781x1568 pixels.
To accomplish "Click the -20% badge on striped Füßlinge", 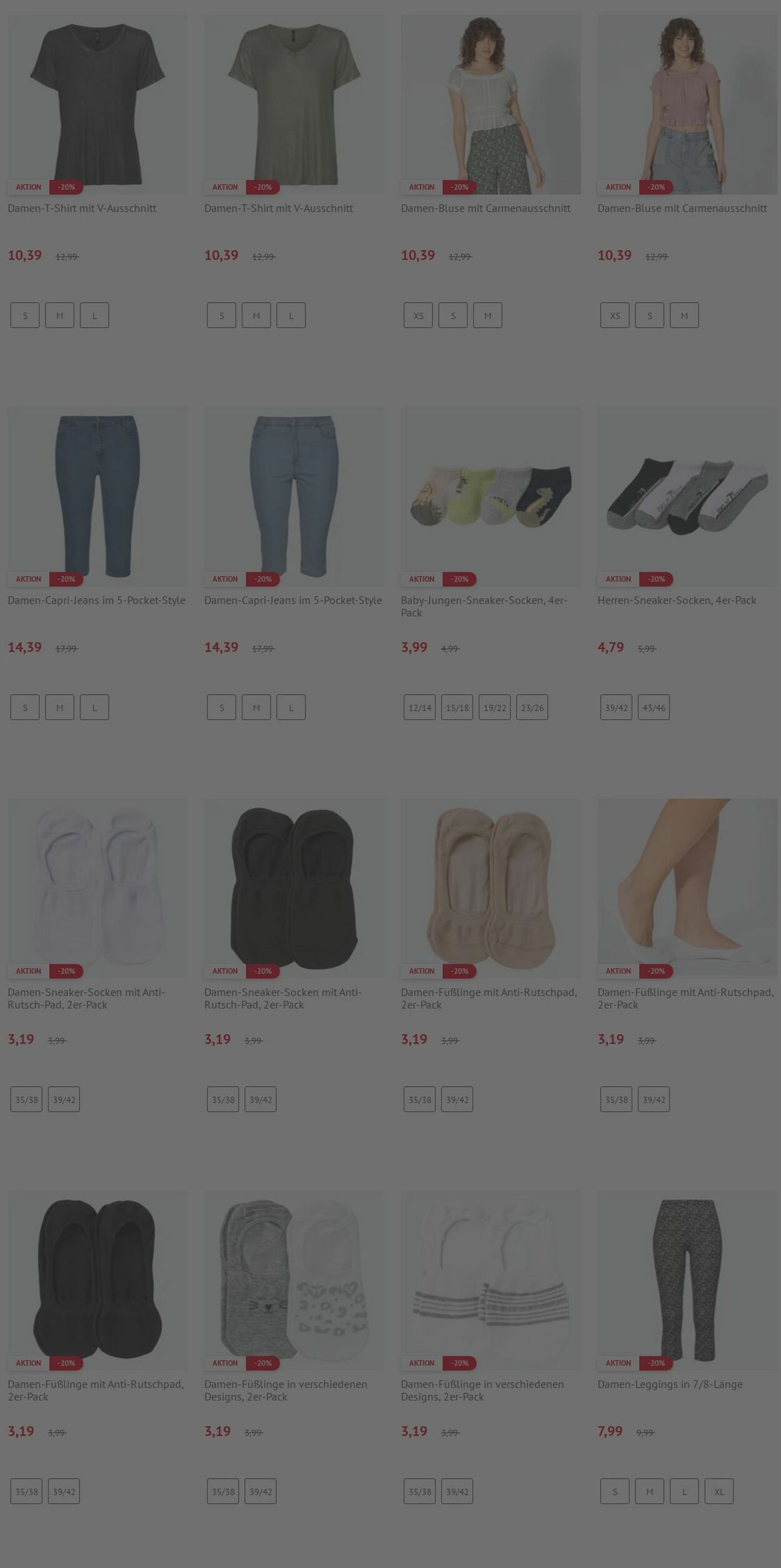I will pos(460,1363).
